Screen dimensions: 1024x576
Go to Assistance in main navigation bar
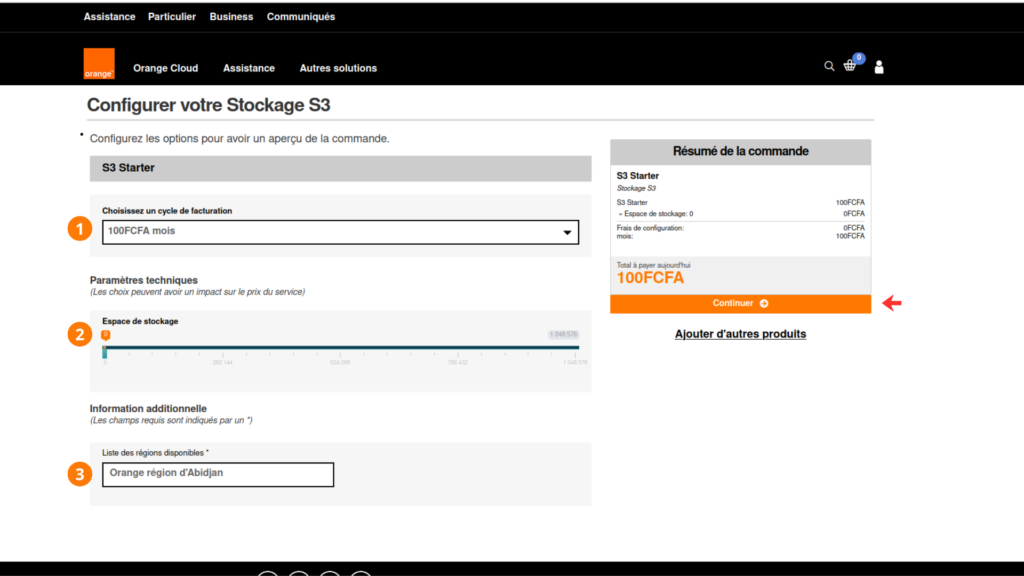[249, 68]
